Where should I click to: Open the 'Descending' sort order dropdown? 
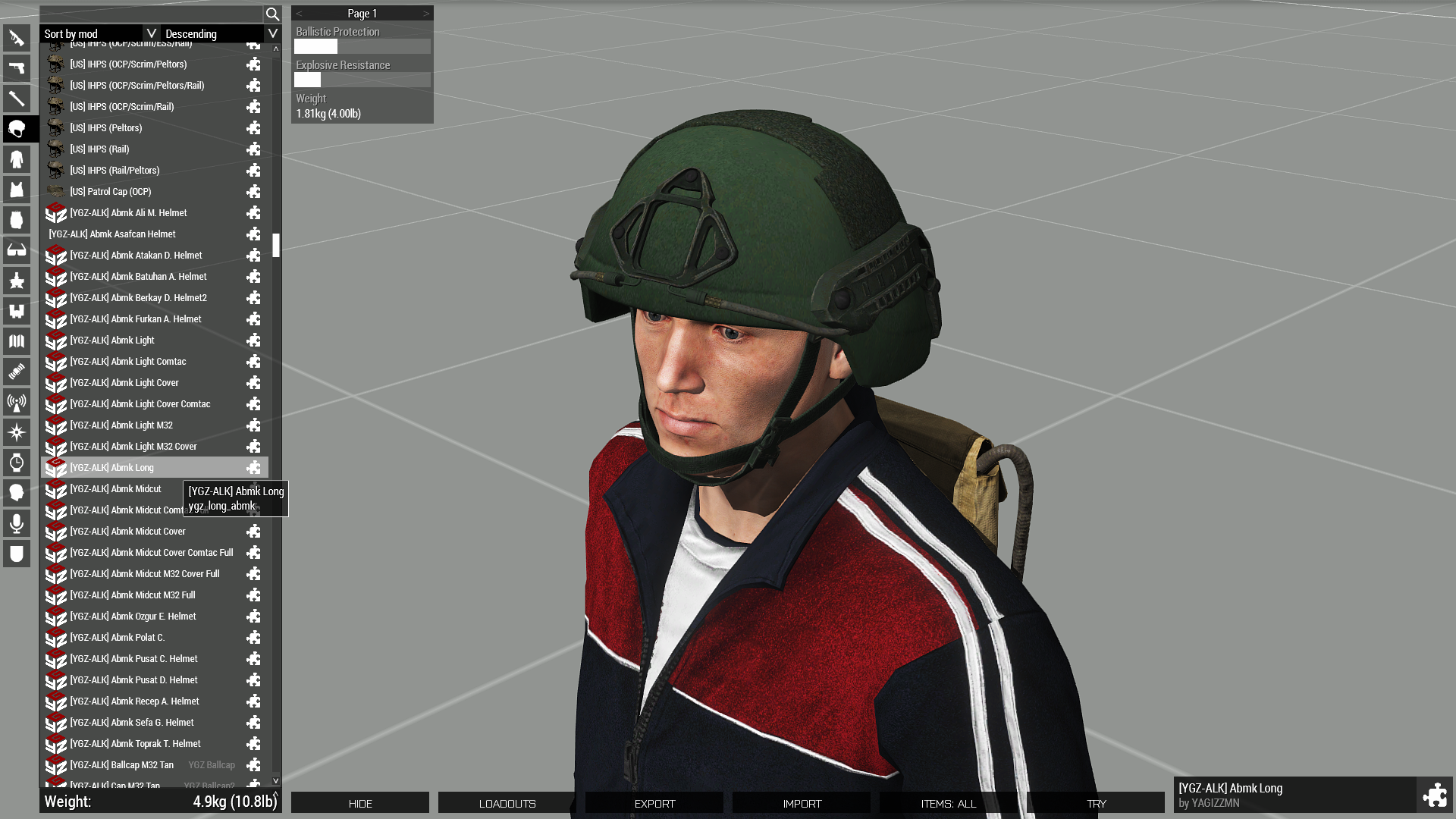221,33
